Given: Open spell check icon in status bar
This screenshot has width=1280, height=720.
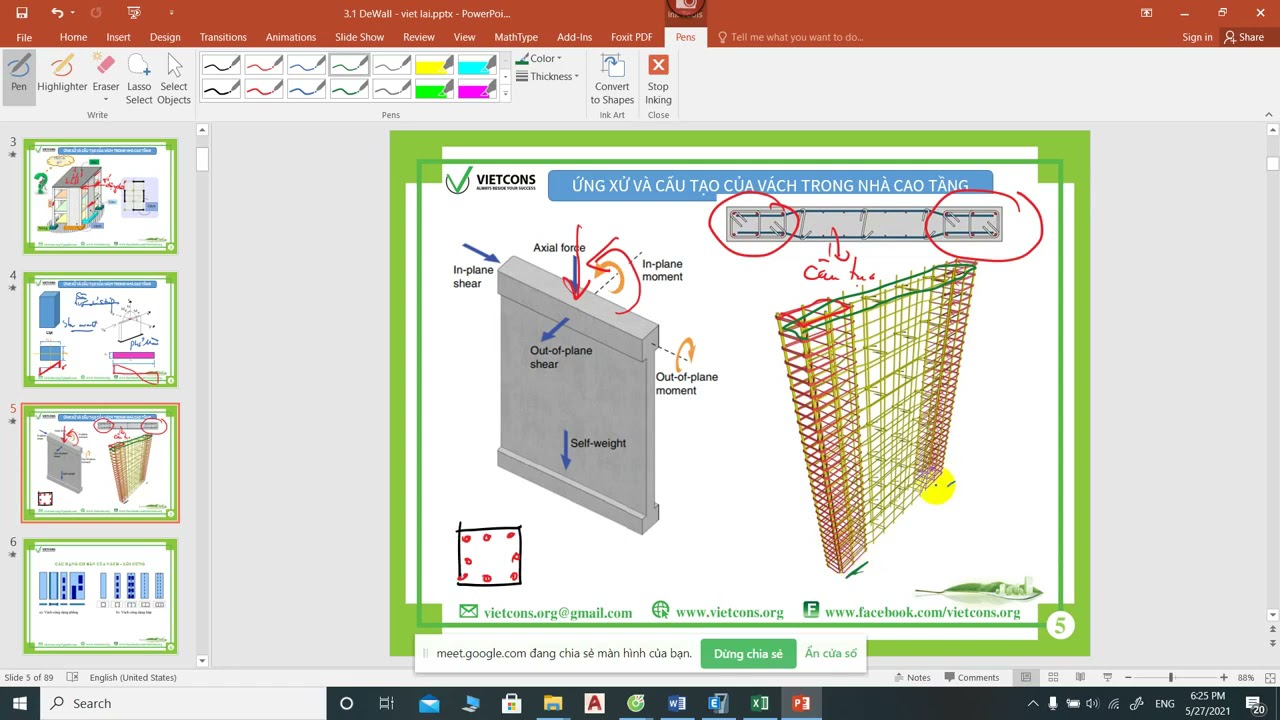Looking at the screenshot, I should 72,677.
